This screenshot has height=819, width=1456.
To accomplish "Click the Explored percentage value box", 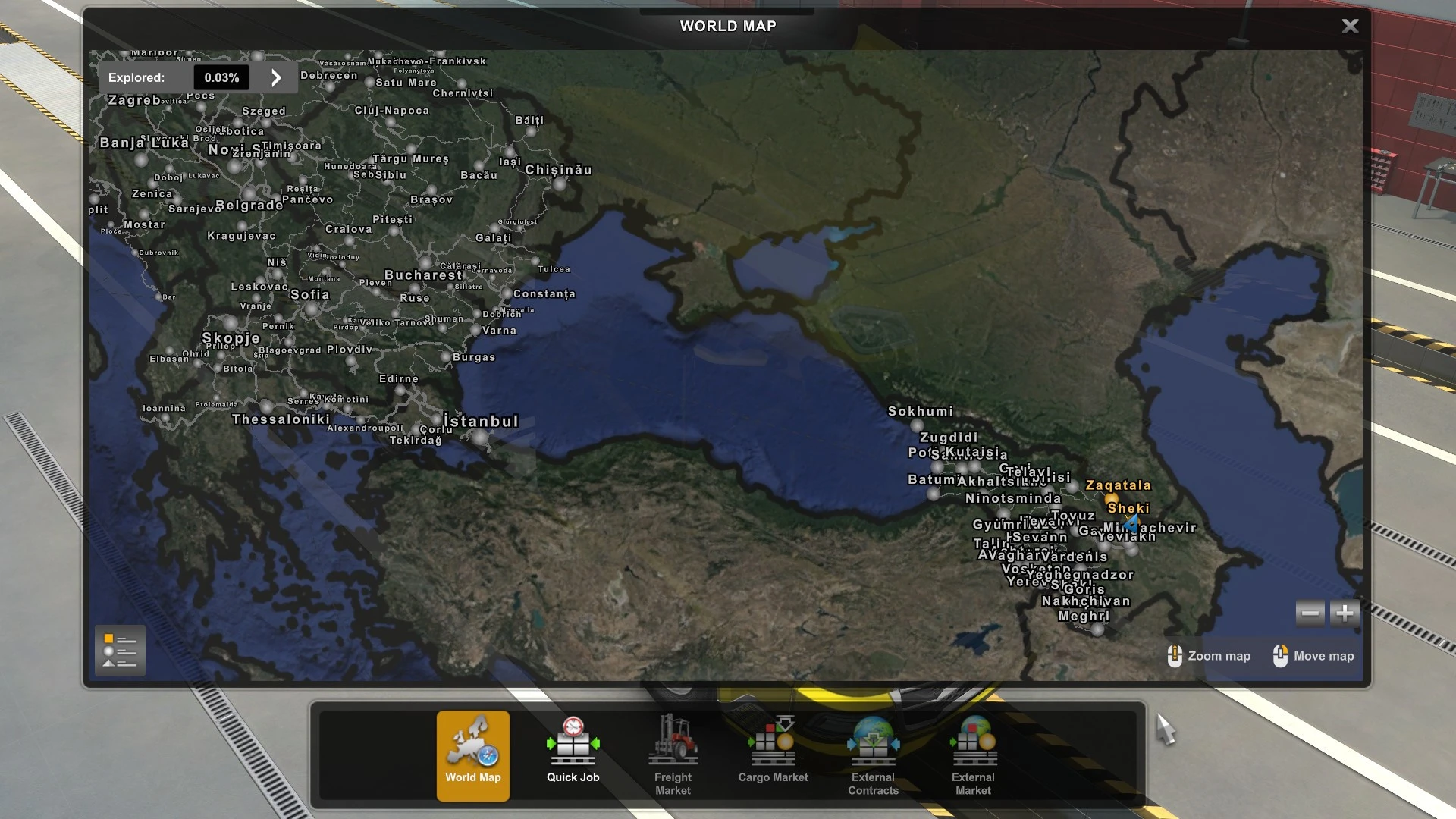I will click(x=221, y=77).
